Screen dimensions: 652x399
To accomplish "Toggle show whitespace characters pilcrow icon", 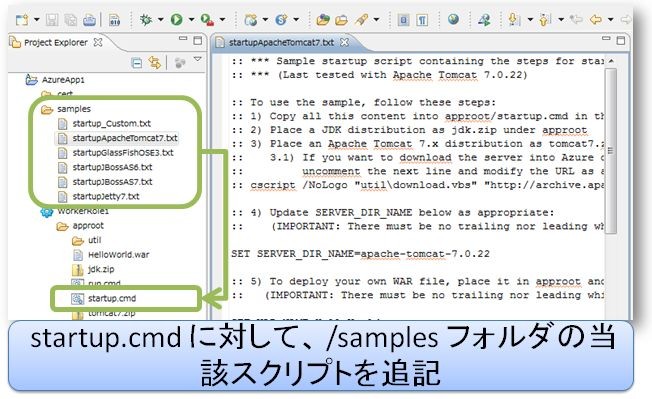I will (x=422, y=20).
